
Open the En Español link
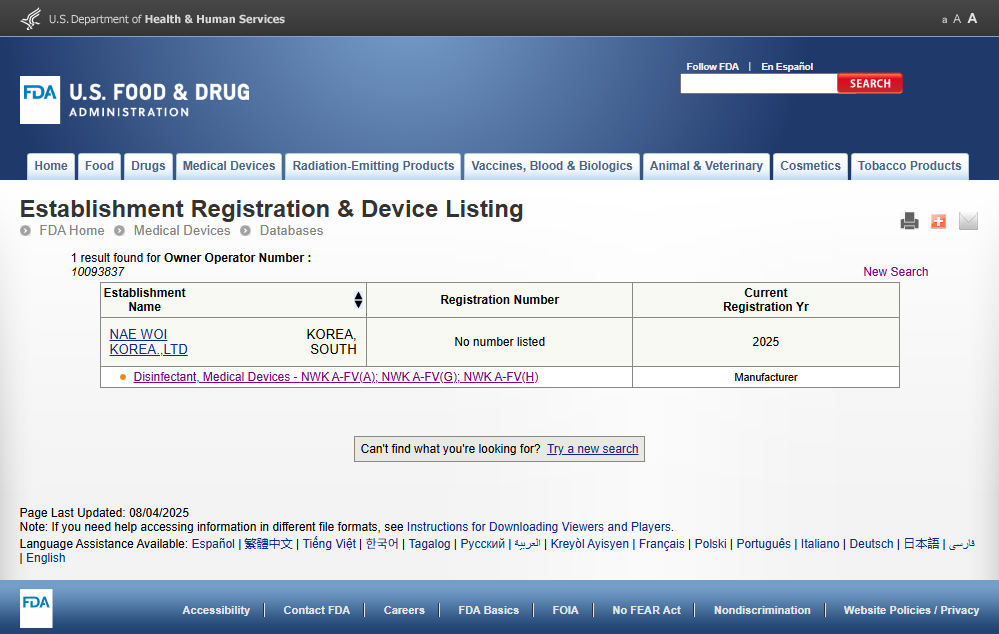coord(787,67)
